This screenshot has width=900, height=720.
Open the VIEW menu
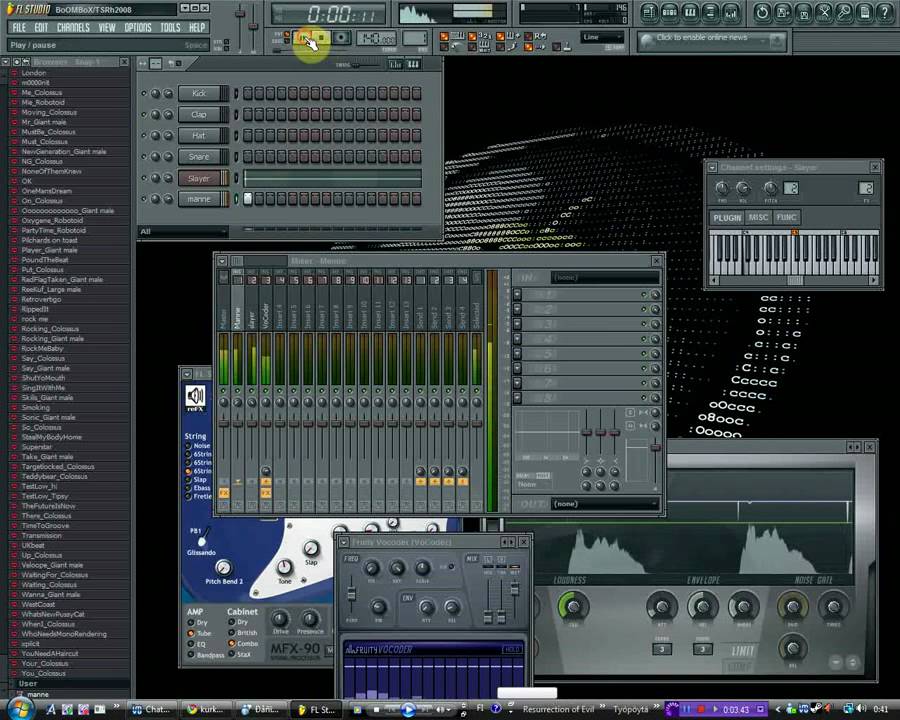click(107, 28)
